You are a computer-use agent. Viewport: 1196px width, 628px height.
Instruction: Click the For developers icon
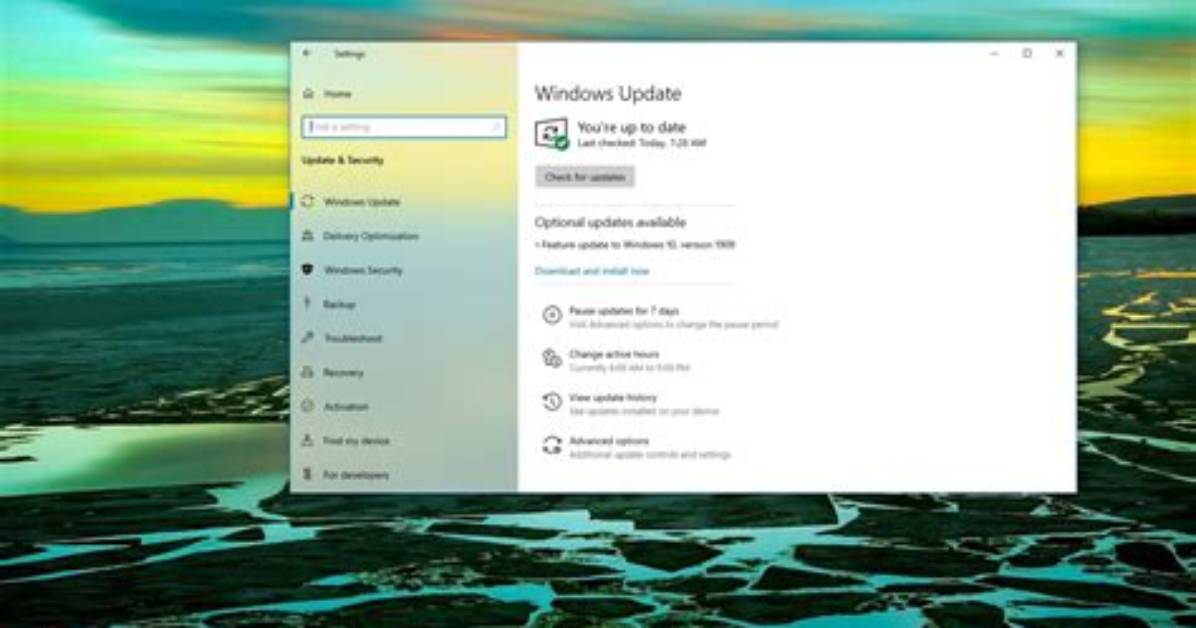coord(307,474)
